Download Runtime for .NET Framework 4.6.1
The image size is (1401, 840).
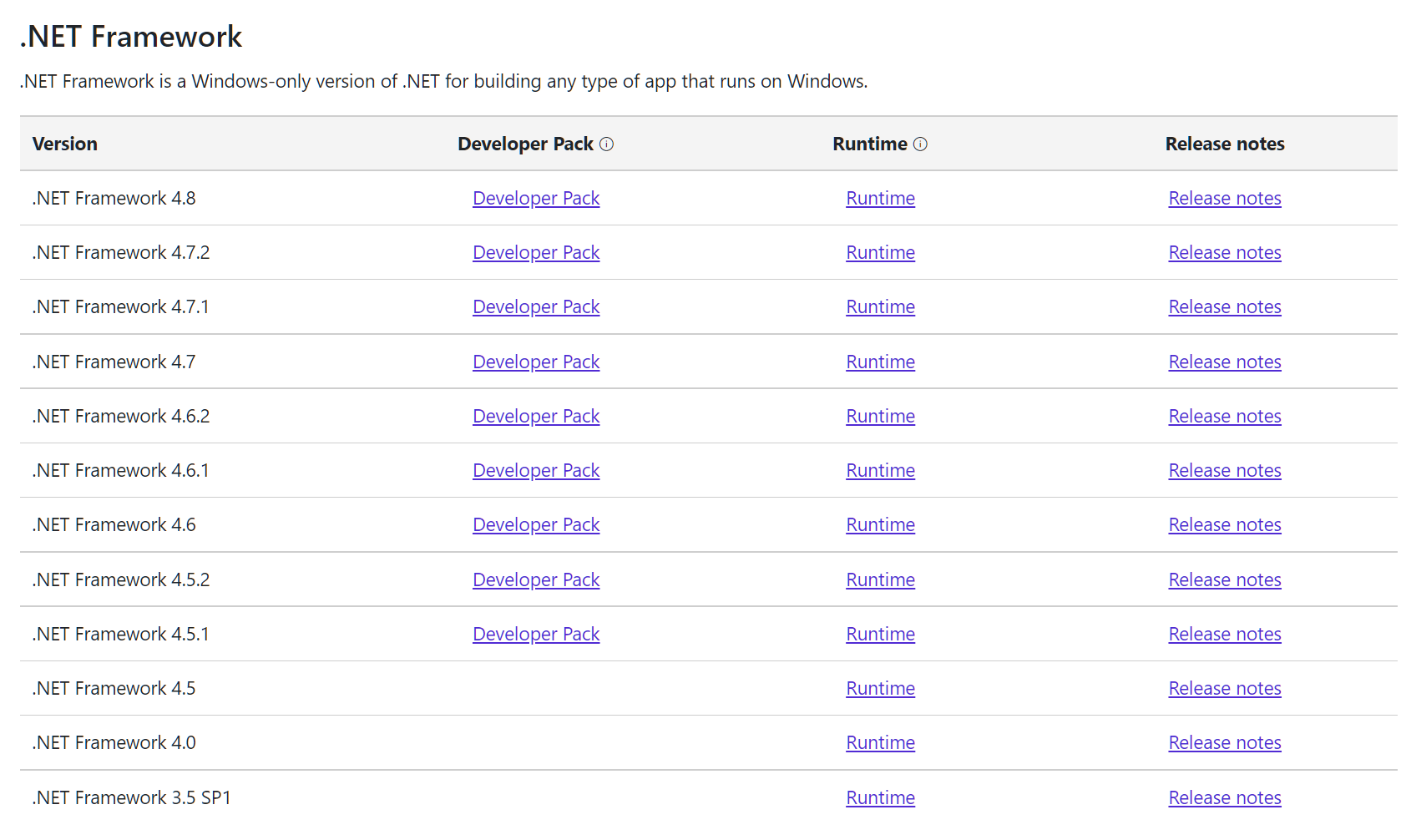coord(880,471)
